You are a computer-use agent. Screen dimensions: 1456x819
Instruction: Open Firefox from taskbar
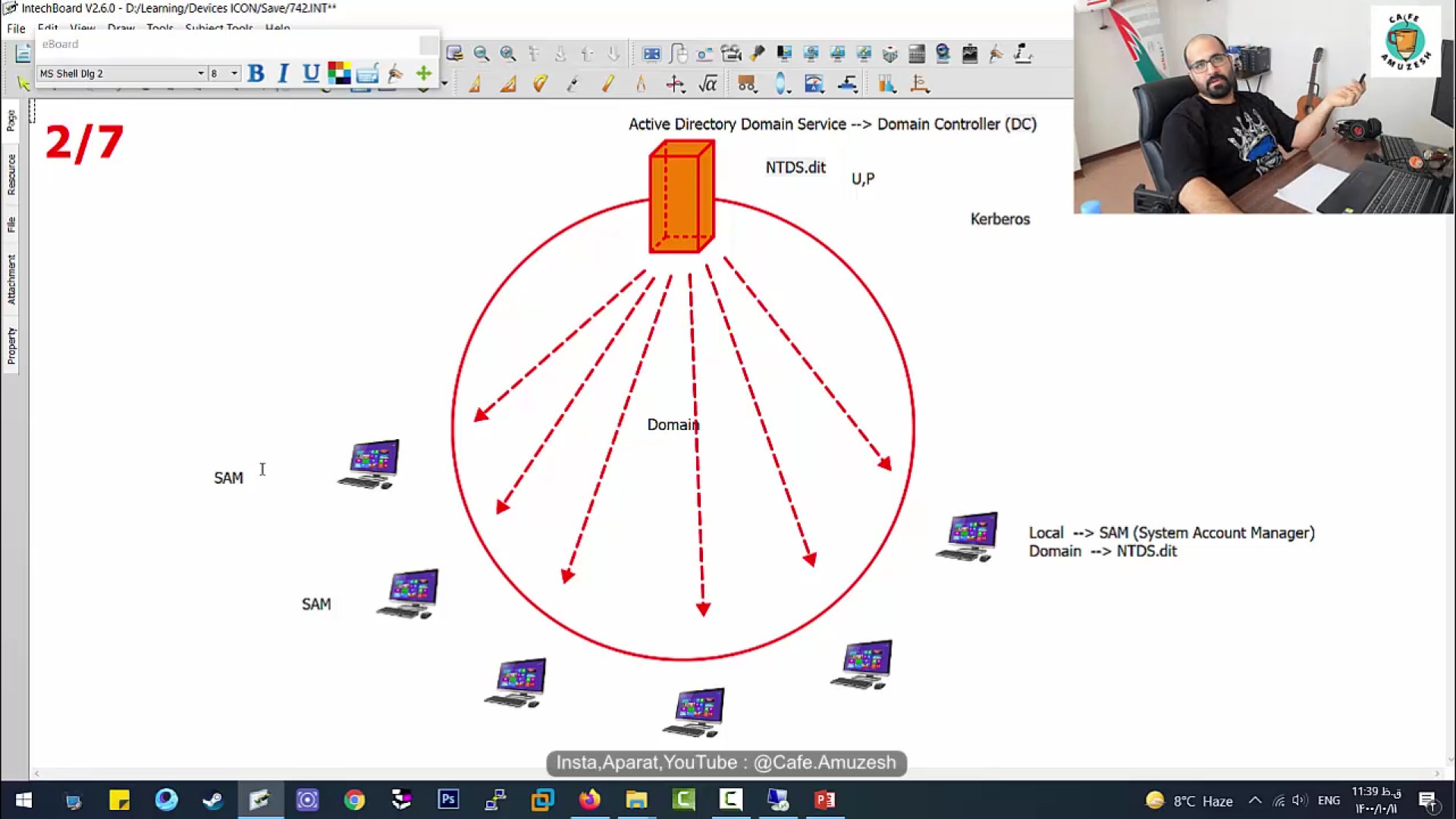tap(589, 800)
